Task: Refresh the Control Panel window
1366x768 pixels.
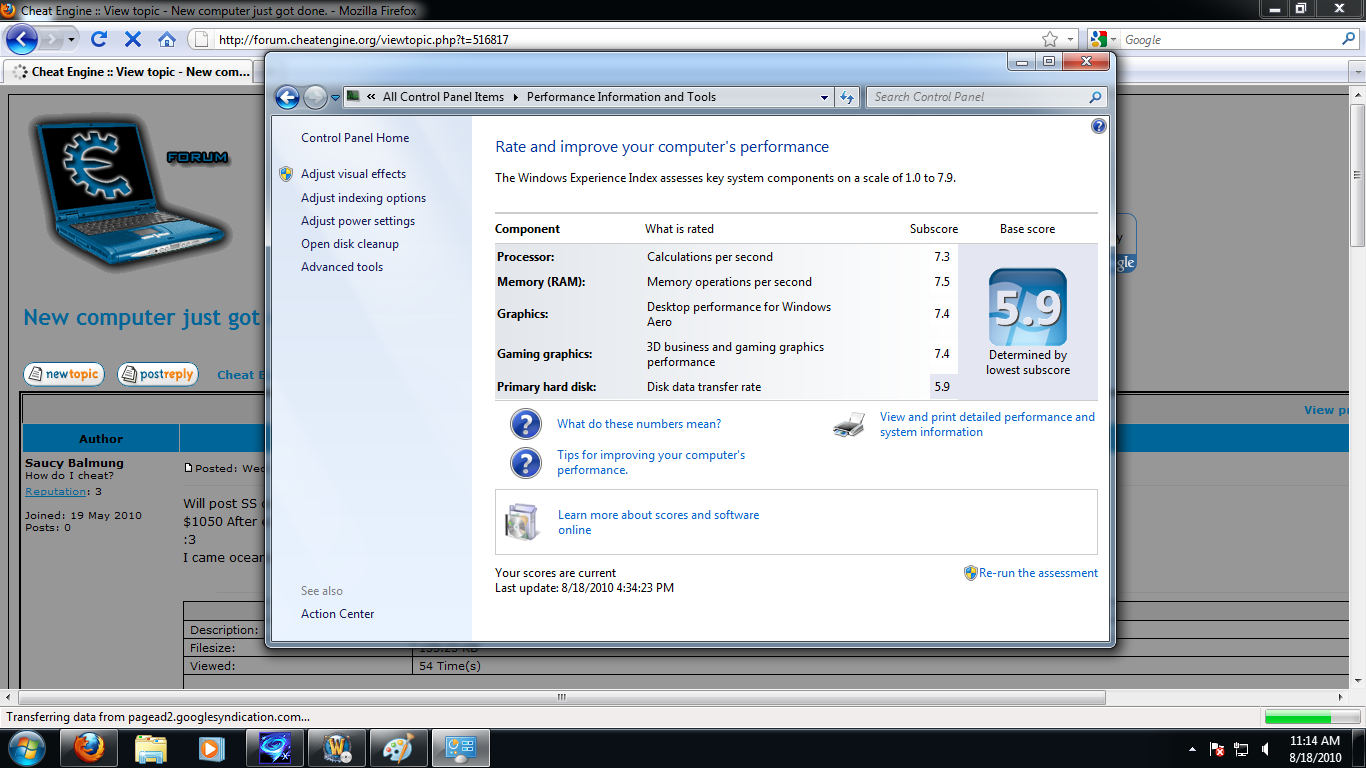Action: point(847,97)
